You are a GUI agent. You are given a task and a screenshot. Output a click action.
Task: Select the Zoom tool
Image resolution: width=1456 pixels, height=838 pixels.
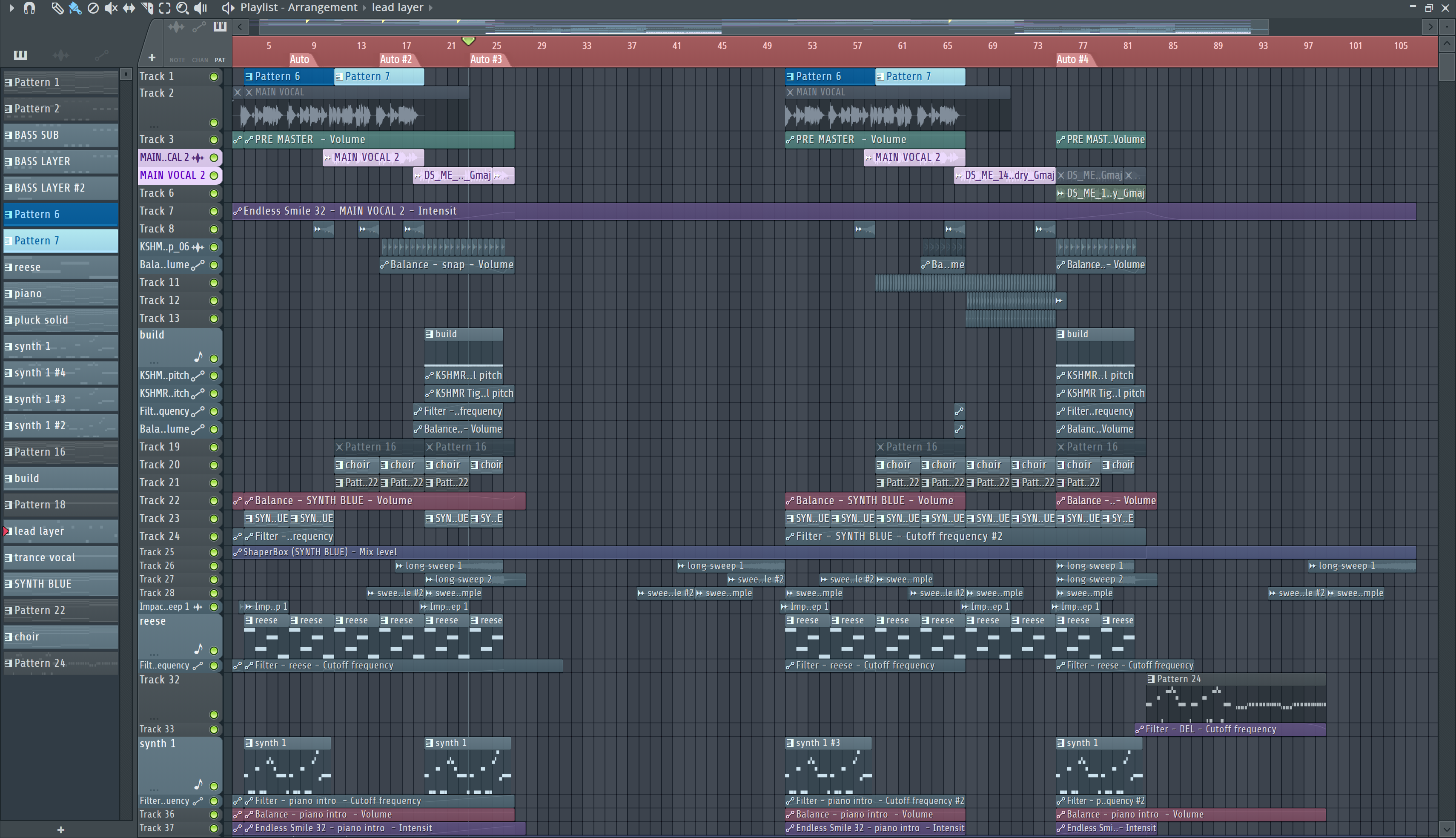tap(182, 8)
